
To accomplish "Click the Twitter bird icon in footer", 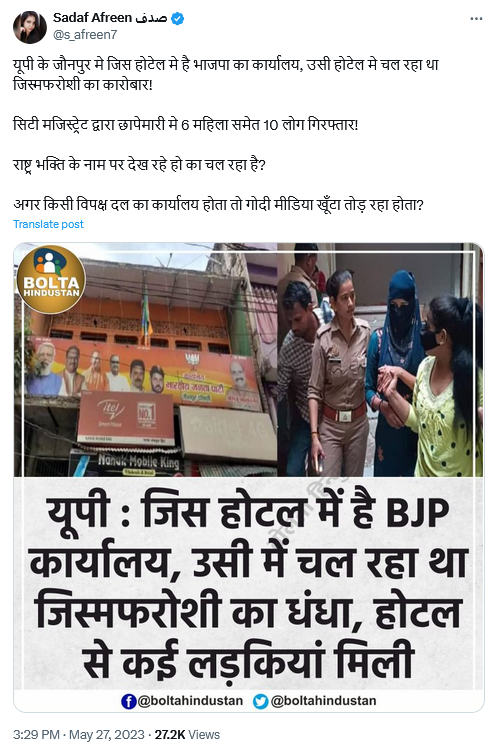I will 261,702.
